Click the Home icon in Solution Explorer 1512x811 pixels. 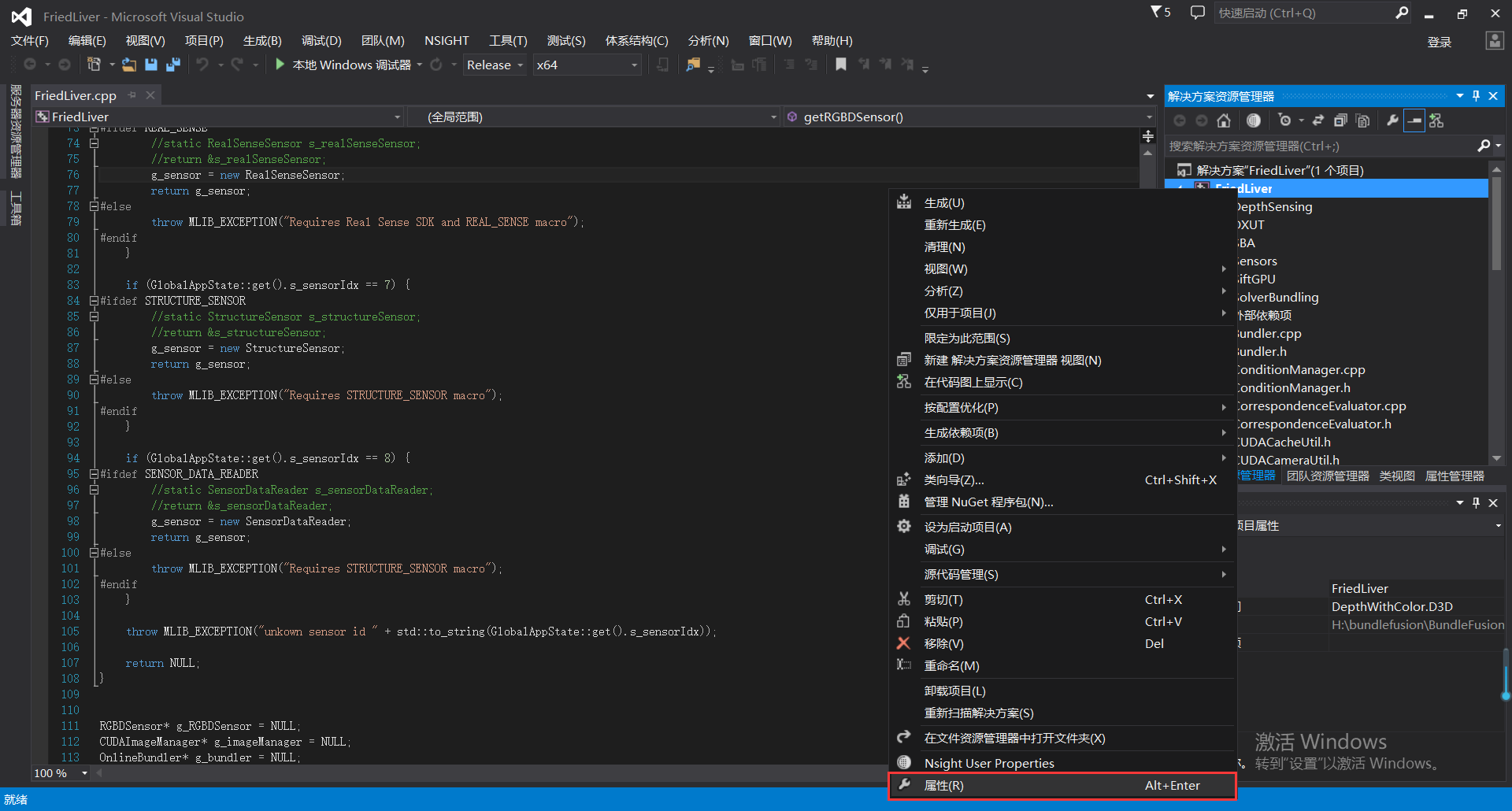click(x=1223, y=120)
